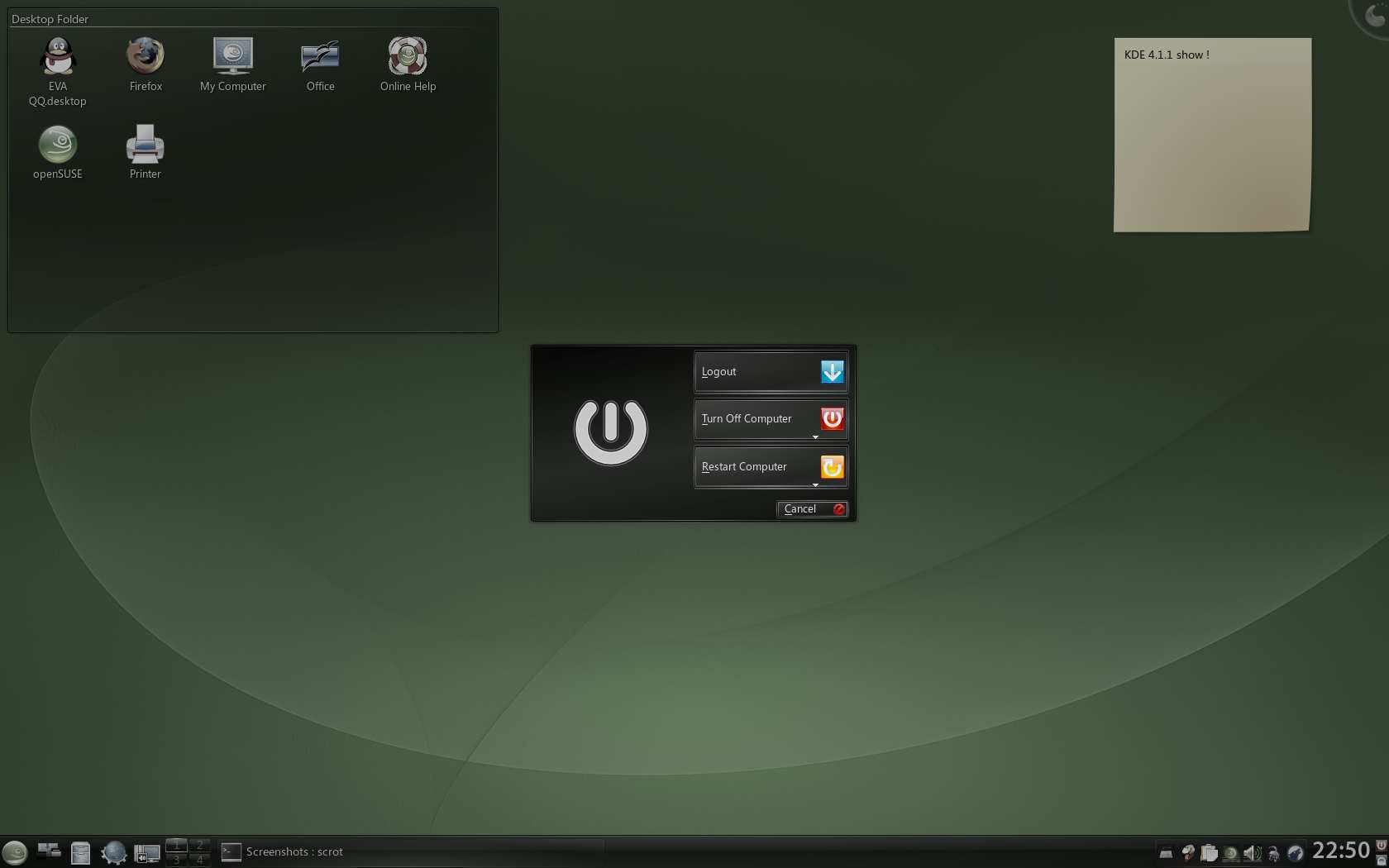The height and width of the screenshot is (868, 1389).
Task: Open the Klipper clipboard tray icon
Action: [1209, 853]
